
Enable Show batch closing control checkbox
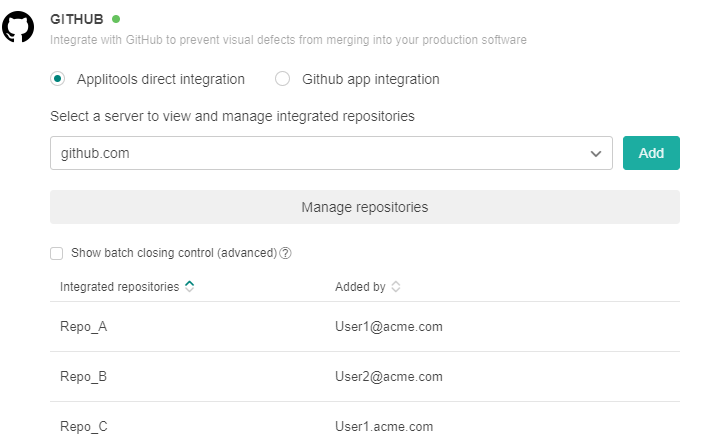point(57,253)
